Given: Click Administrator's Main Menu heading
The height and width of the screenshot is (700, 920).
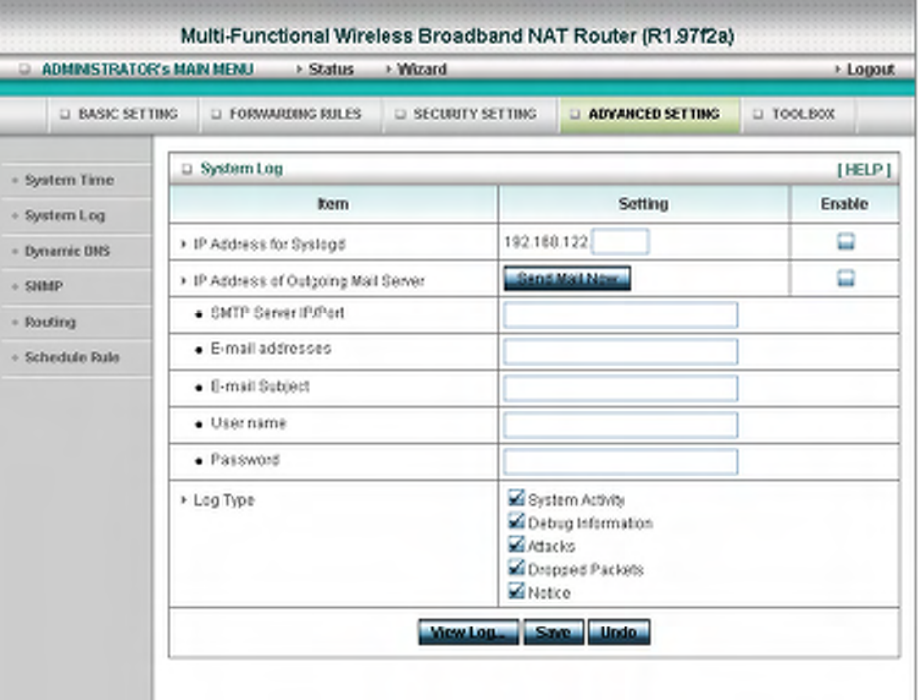Looking at the screenshot, I should coord(148,69).
